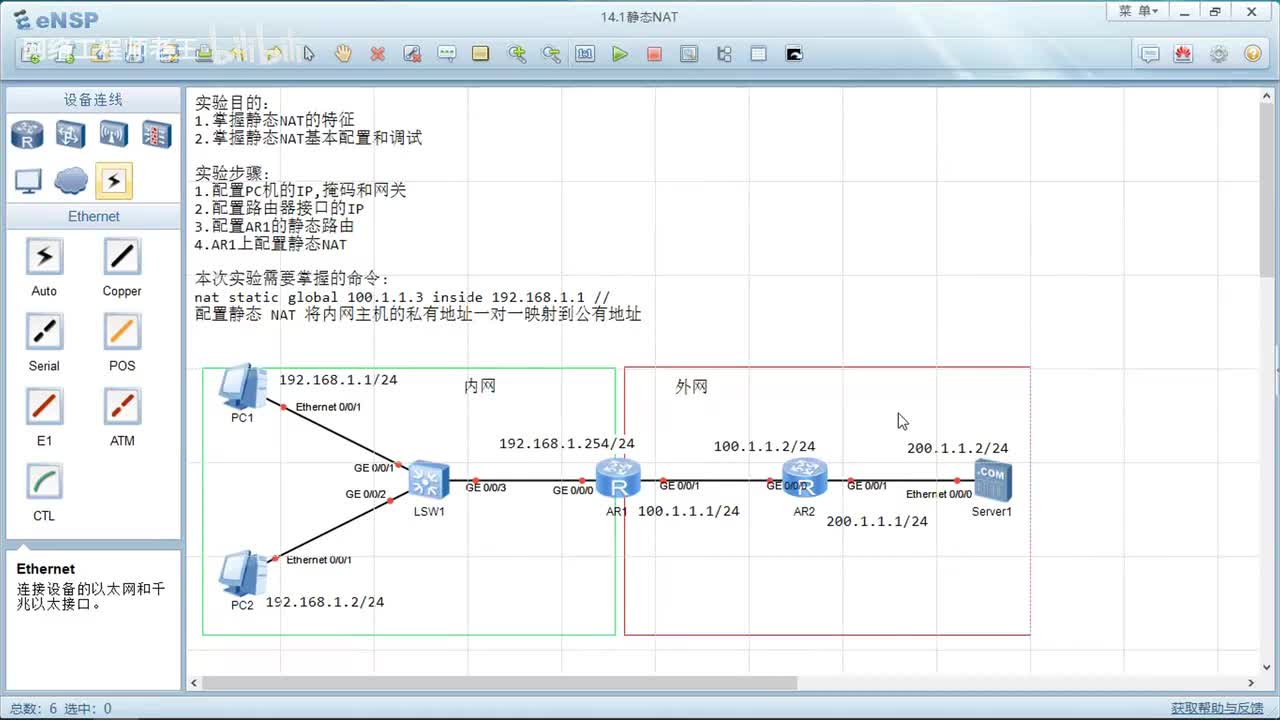Select the Switch device category
The width and height of the screenshot is (1280, 720).
(x=70, y=134)
